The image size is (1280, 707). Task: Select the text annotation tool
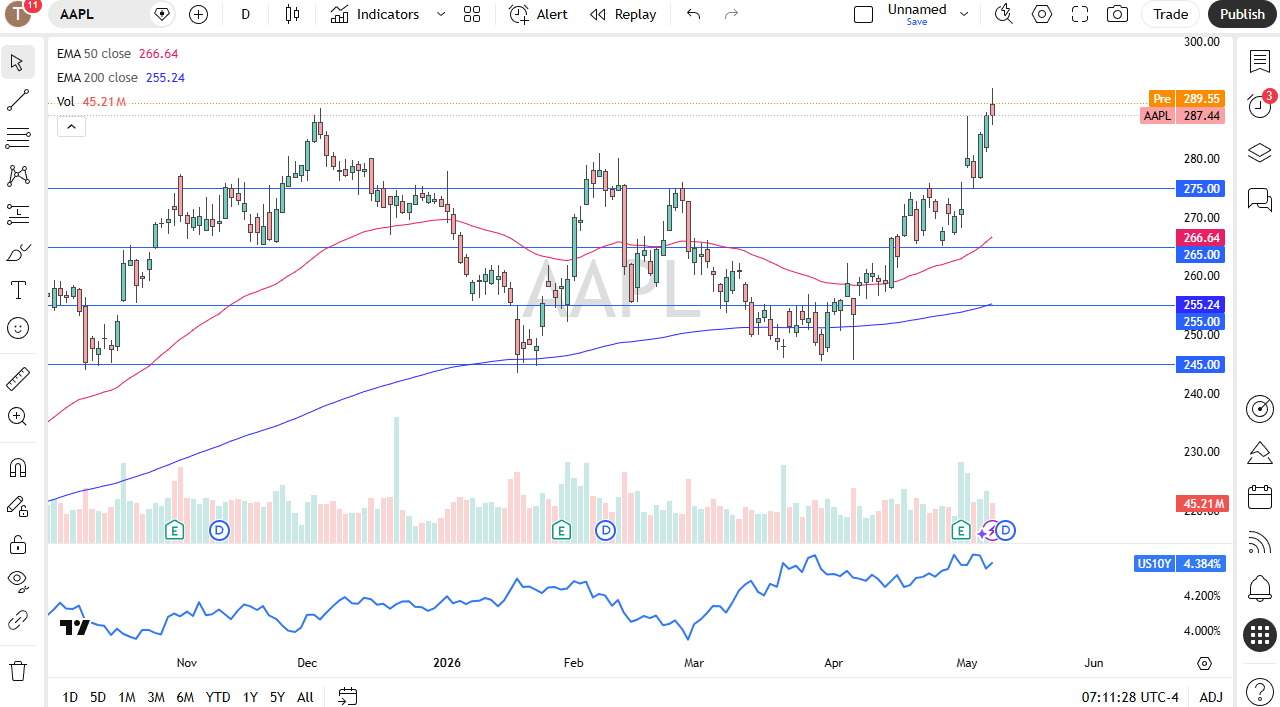[x=18, y=290]
